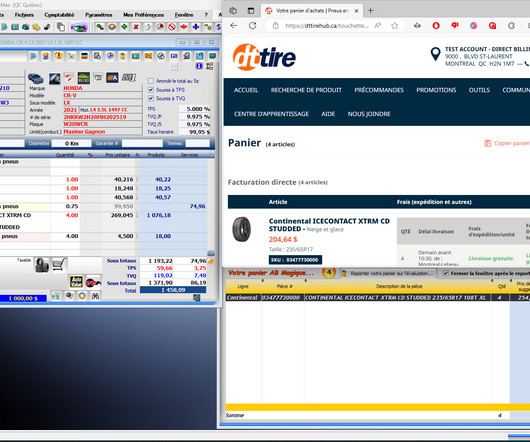The image size is (530, 442).
Task: Go to PROMOTIONS in site navigation
Action: (436, 90)
